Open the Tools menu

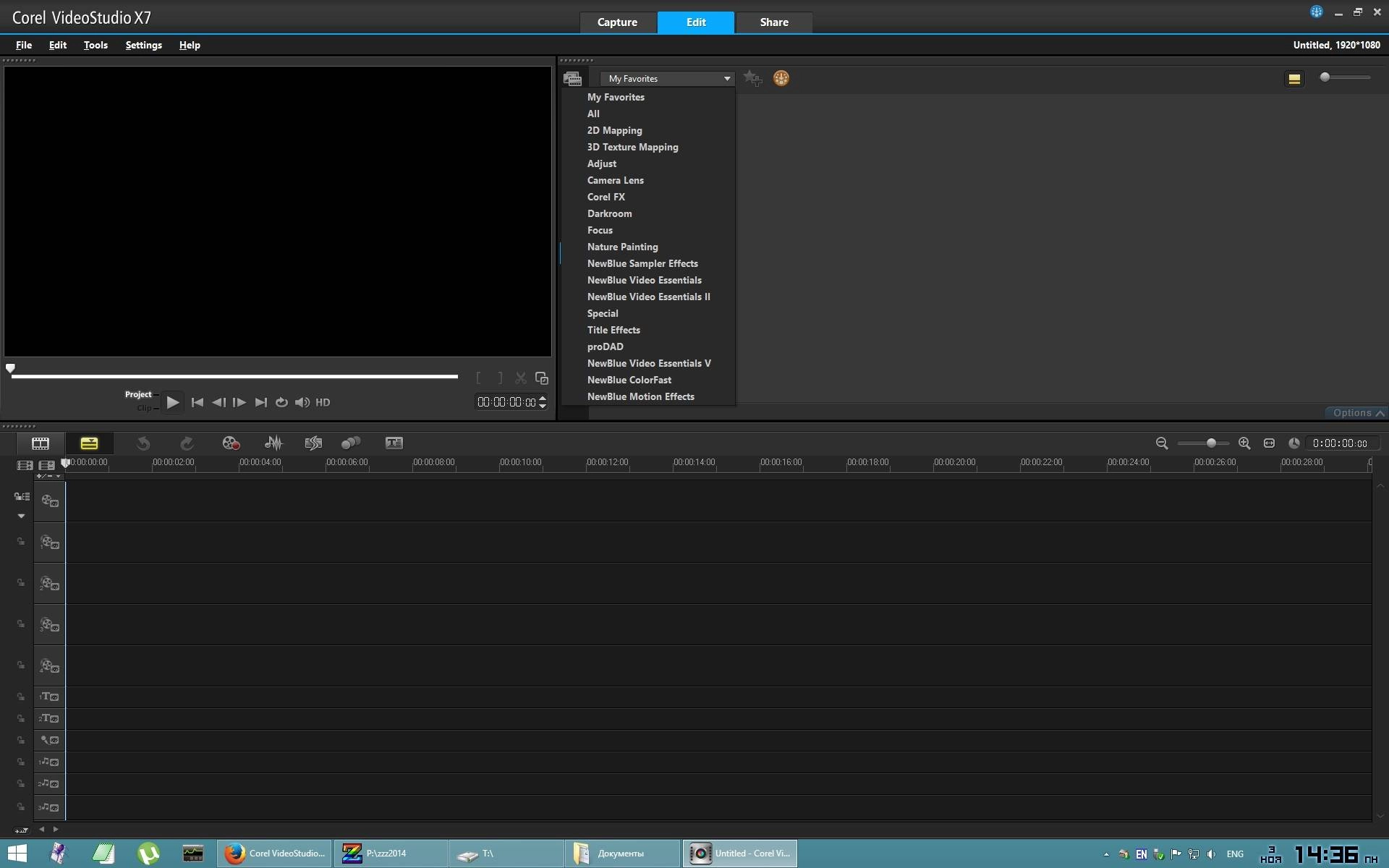point(95,45)
